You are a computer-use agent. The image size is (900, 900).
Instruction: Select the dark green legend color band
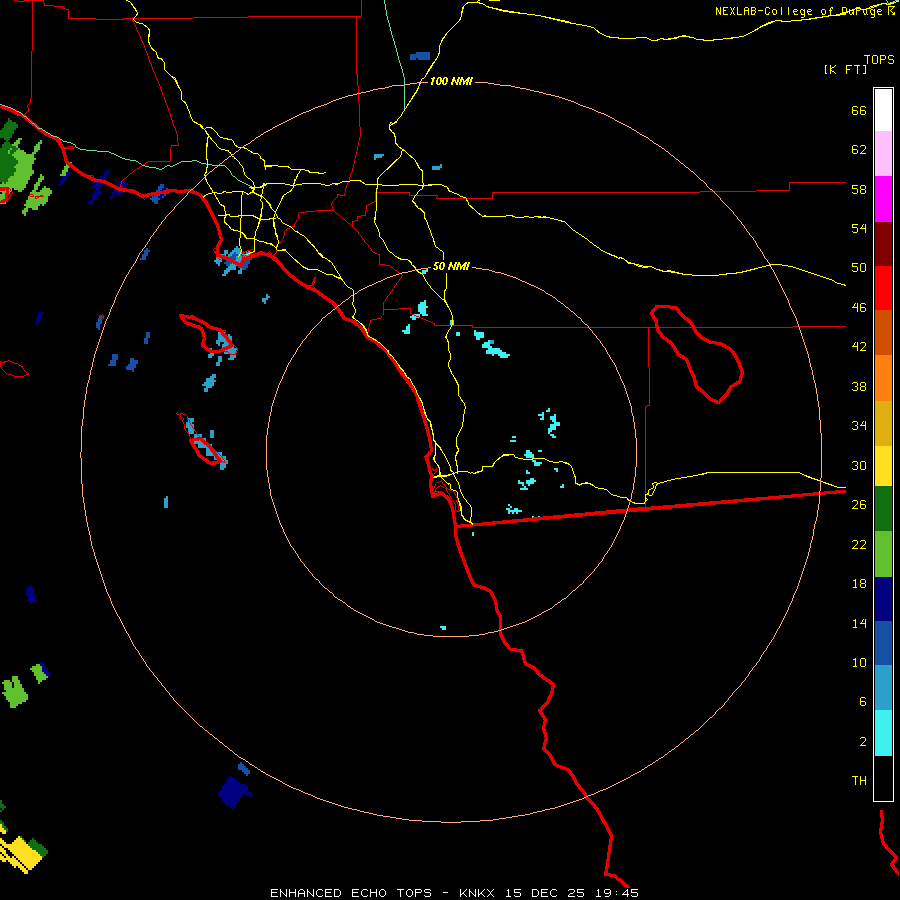coord(883,509)
